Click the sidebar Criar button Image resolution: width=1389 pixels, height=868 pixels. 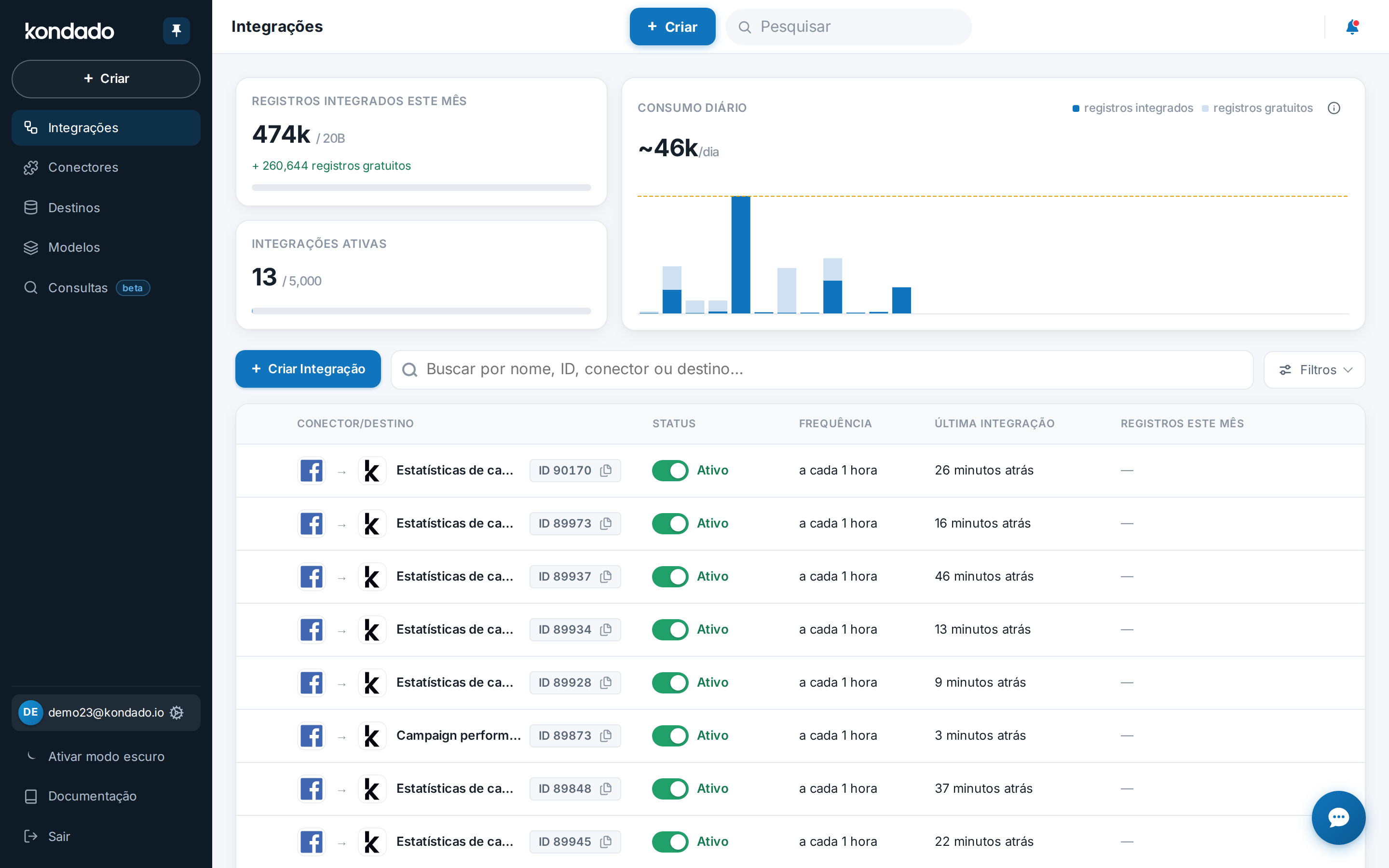(106, 79)
